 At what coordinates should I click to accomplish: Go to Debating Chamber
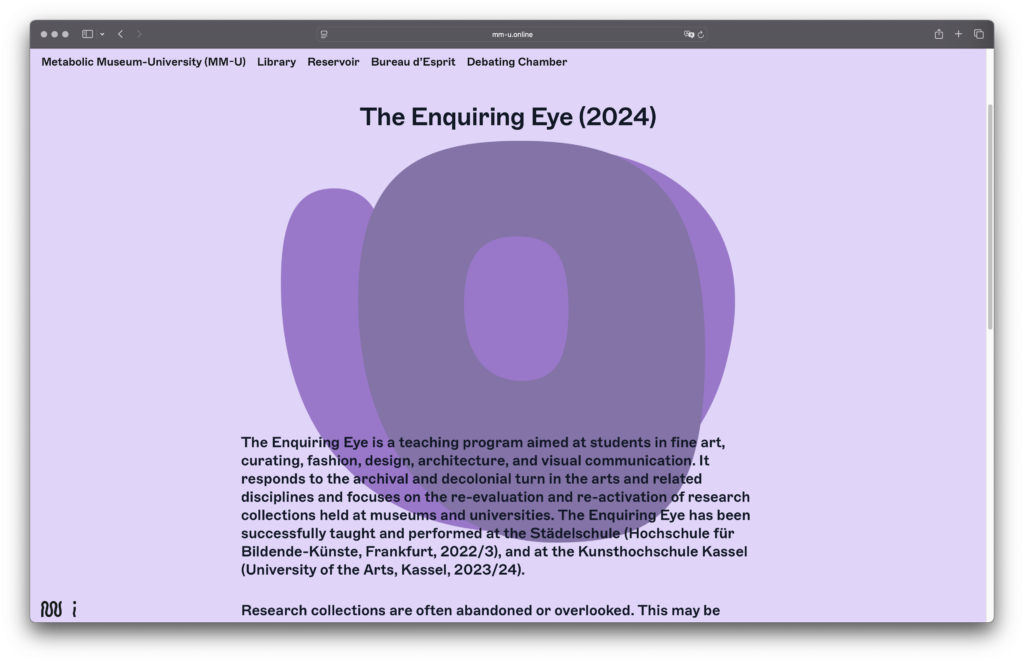pos(516,62)
